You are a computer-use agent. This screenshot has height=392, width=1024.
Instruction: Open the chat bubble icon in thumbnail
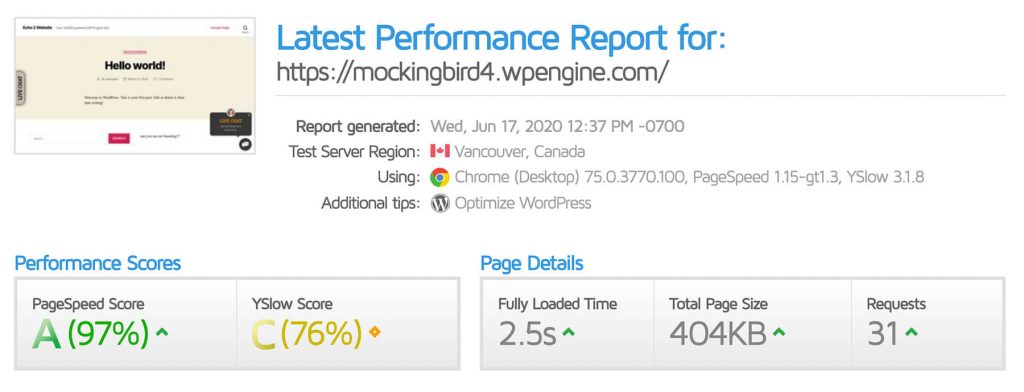(245, 144)
